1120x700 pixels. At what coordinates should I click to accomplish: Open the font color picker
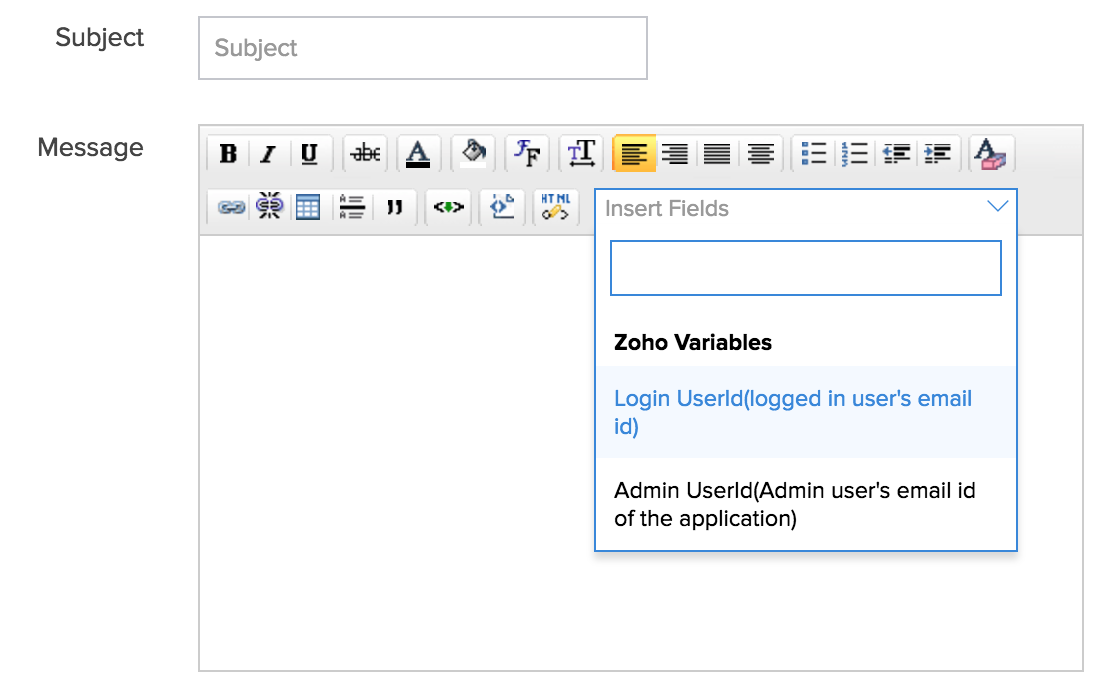coord(418,154)
